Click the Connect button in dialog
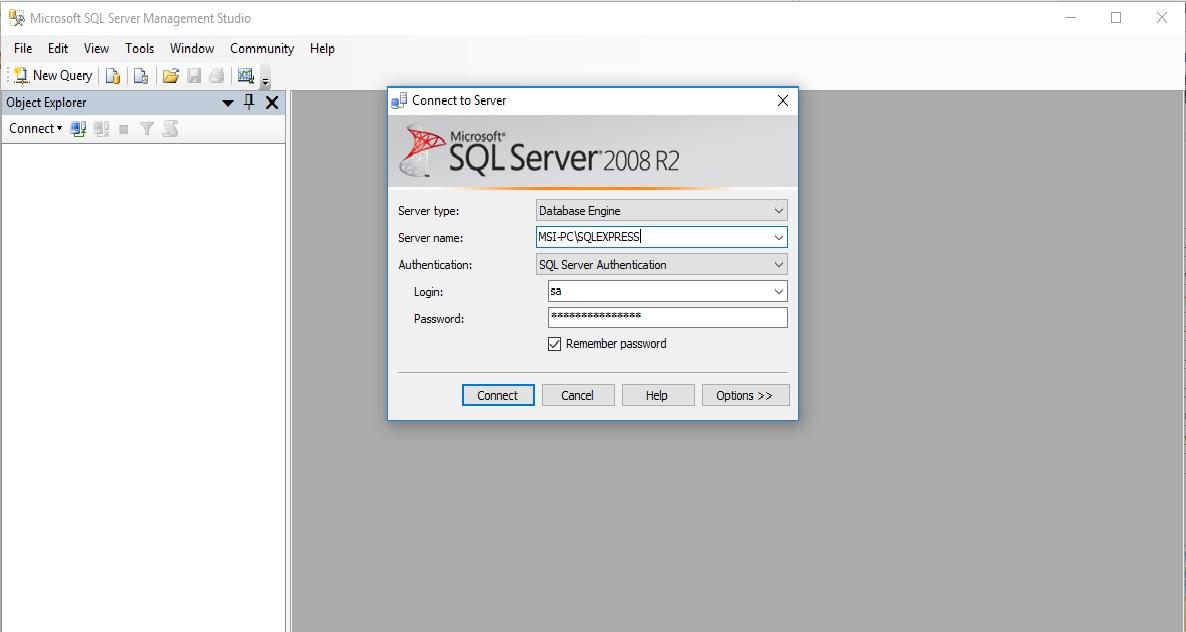 498,395
